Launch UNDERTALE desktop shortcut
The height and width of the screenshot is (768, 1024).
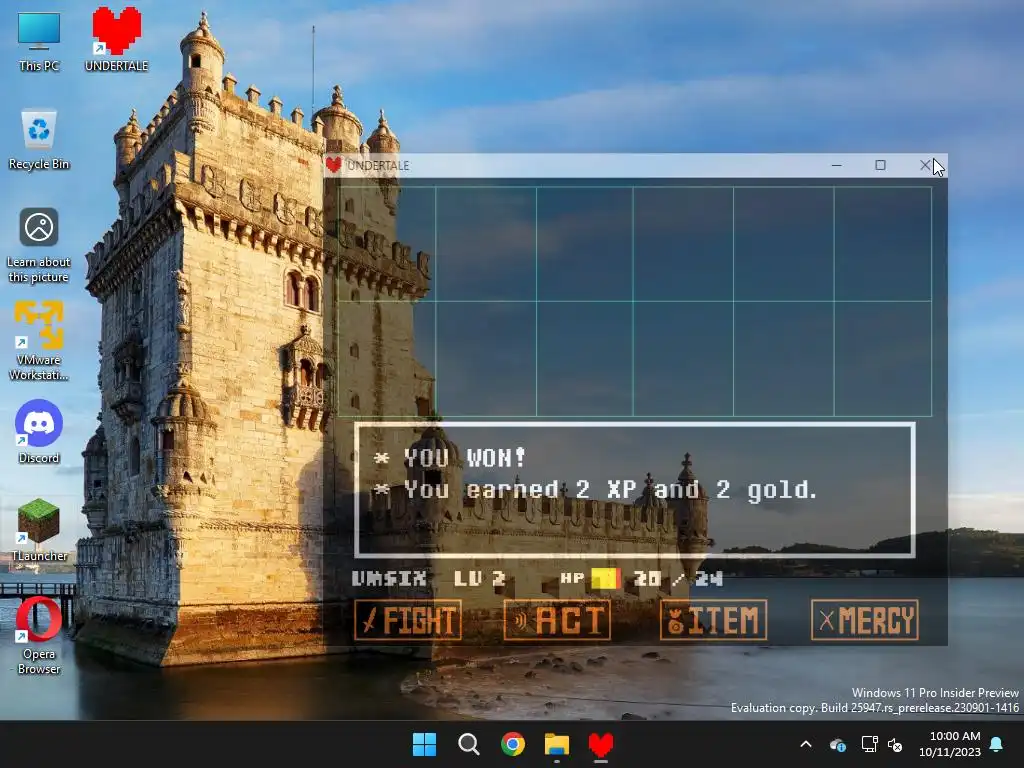pyautogui.click(x=116, y=40)
